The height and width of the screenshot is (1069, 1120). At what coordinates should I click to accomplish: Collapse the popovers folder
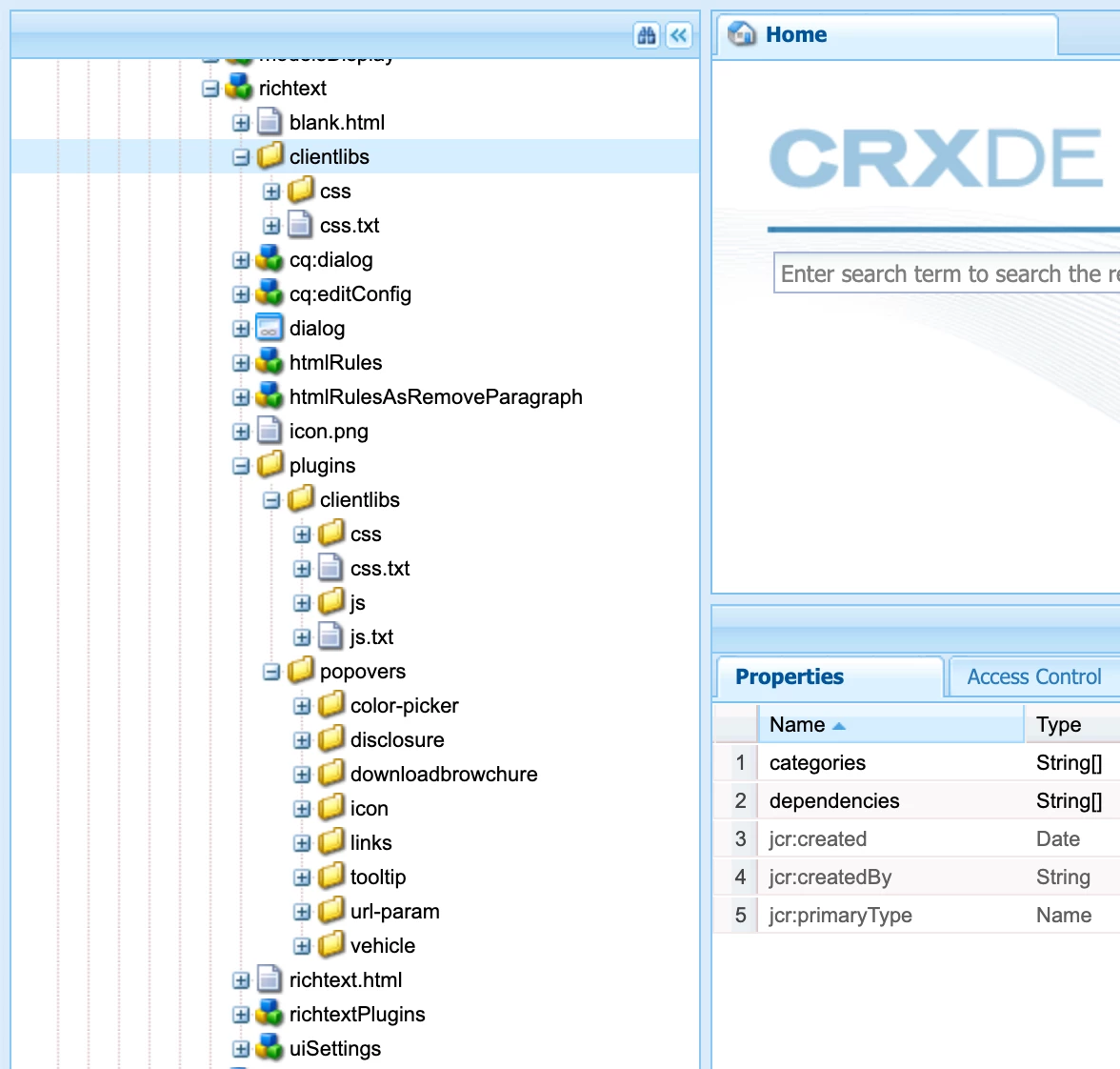(271, 672)
